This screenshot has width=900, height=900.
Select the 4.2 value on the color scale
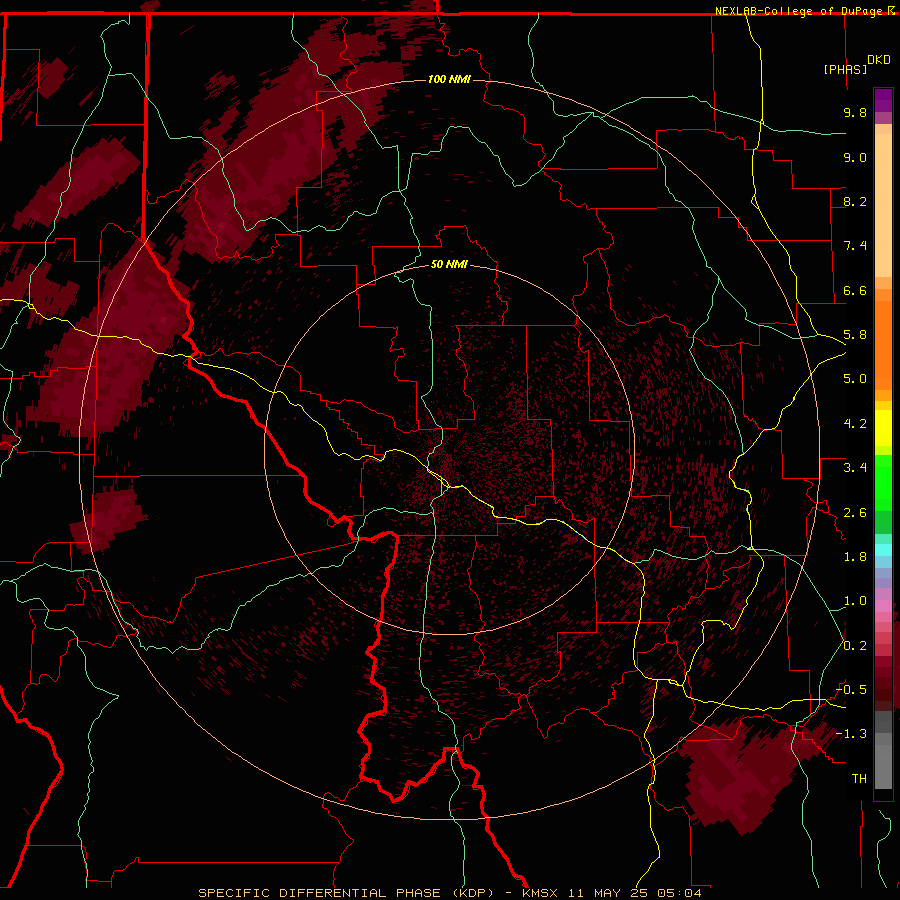point(855,424)
